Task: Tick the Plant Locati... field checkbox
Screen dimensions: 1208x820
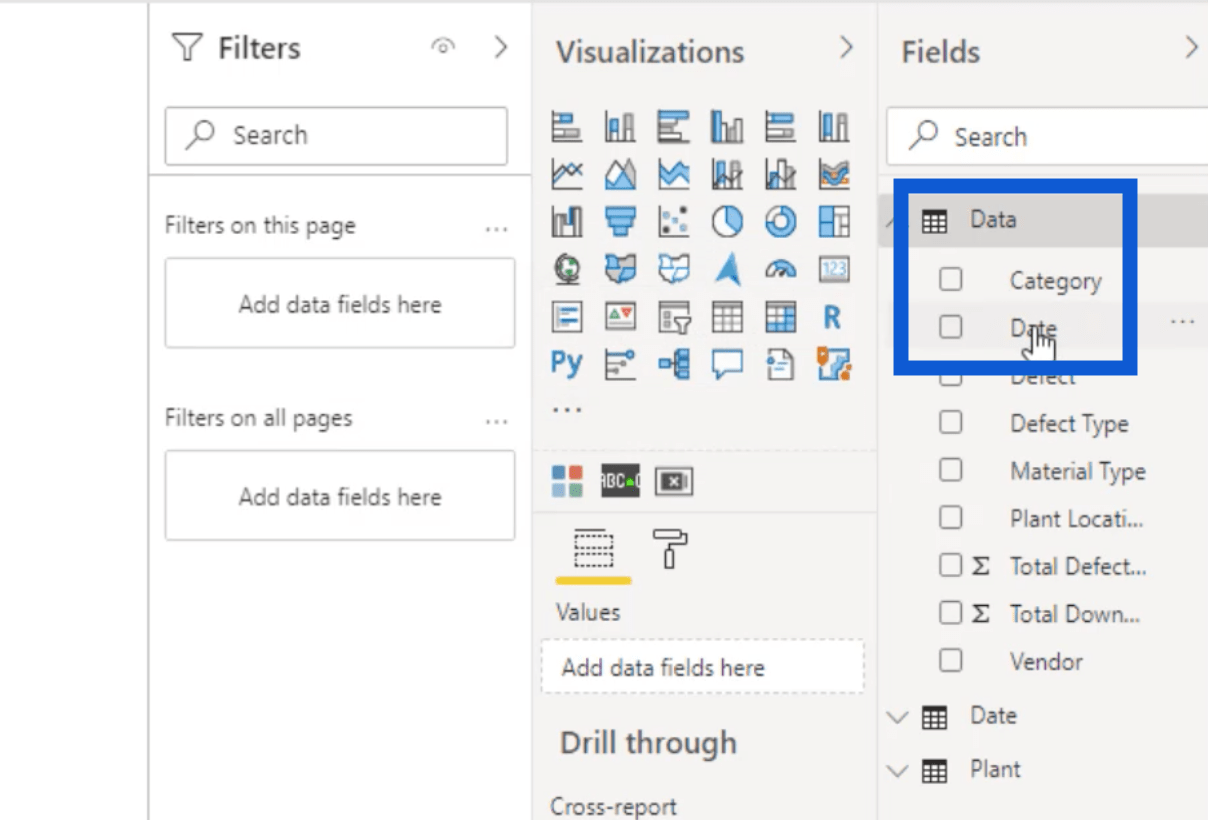Action: (950, 518)
